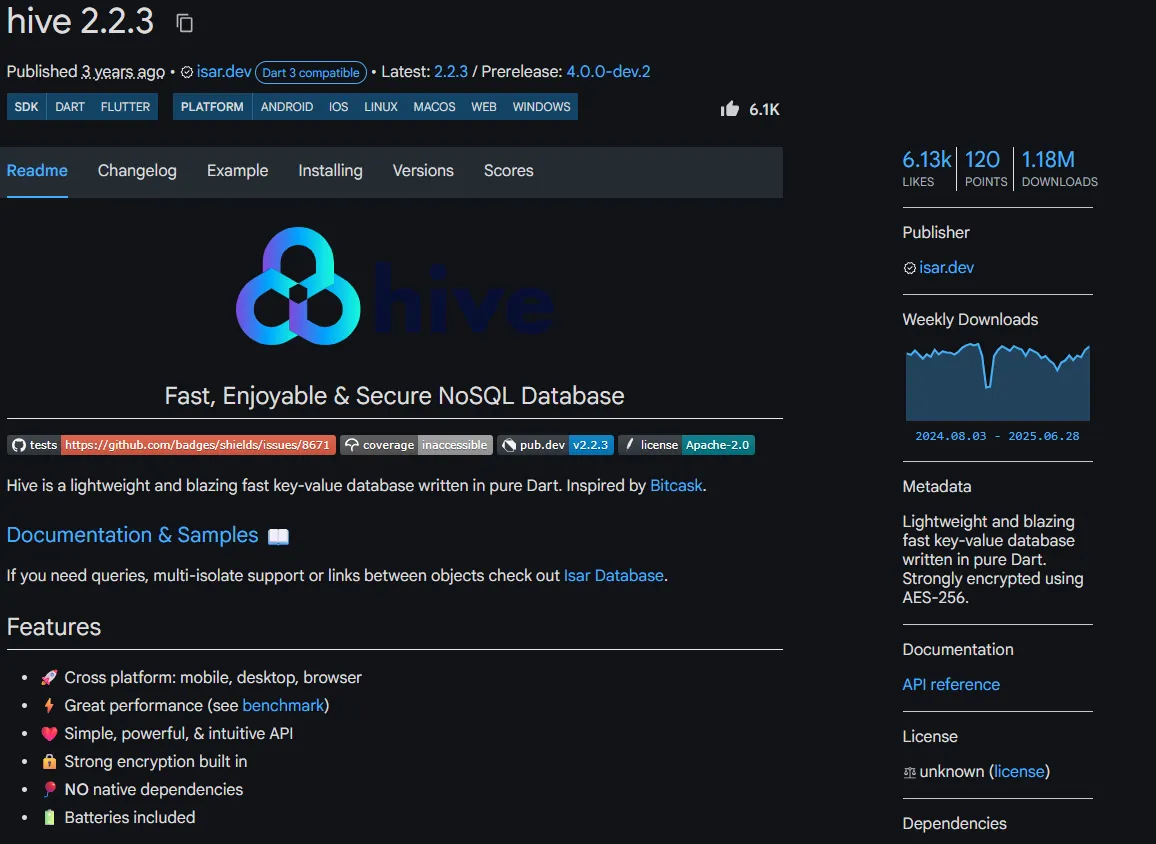Click the Weekly Downloads chart
The width and height of the screenshot is (1156, 844).
click(x=997, y=382)
